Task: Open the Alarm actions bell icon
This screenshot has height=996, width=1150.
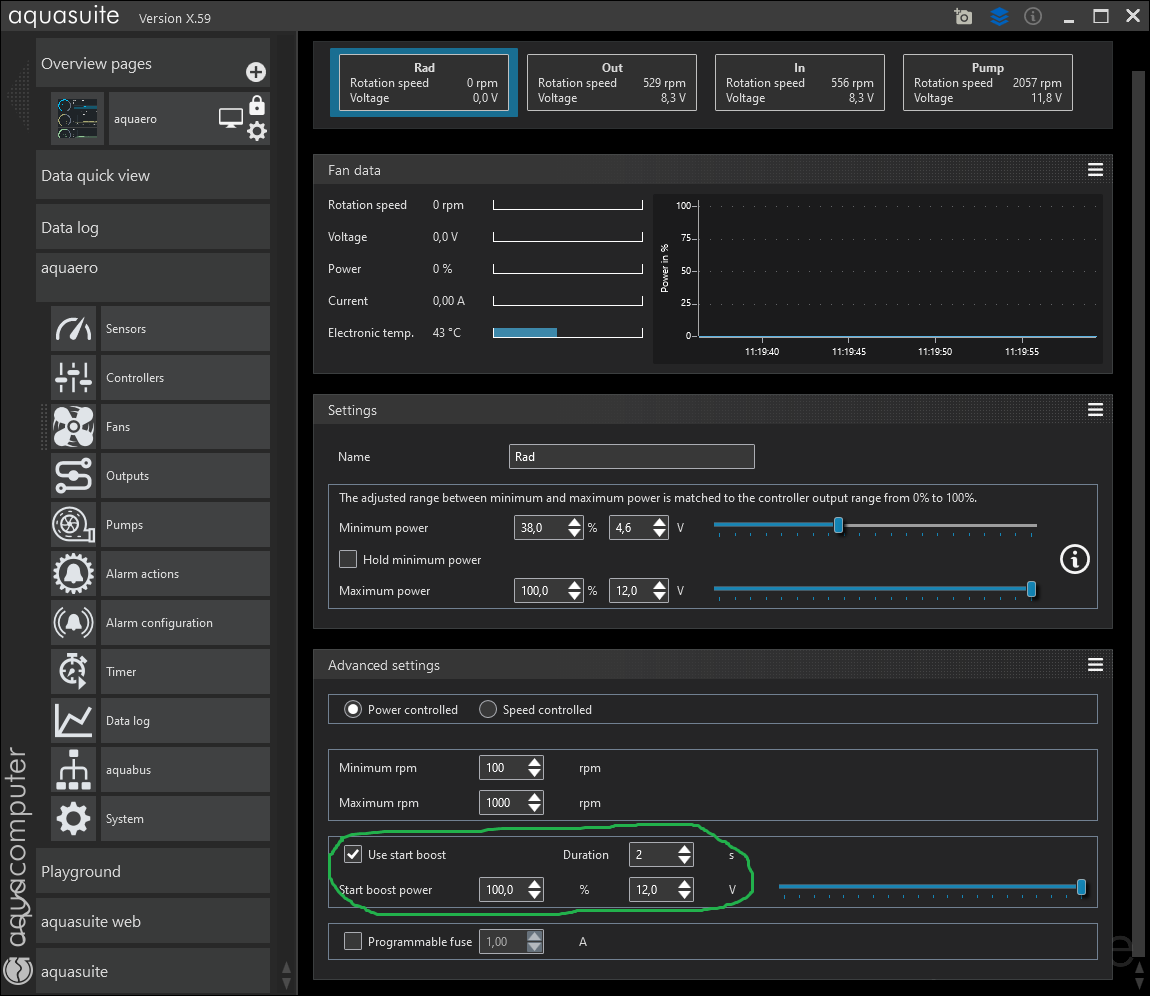Action: [74, 574]
